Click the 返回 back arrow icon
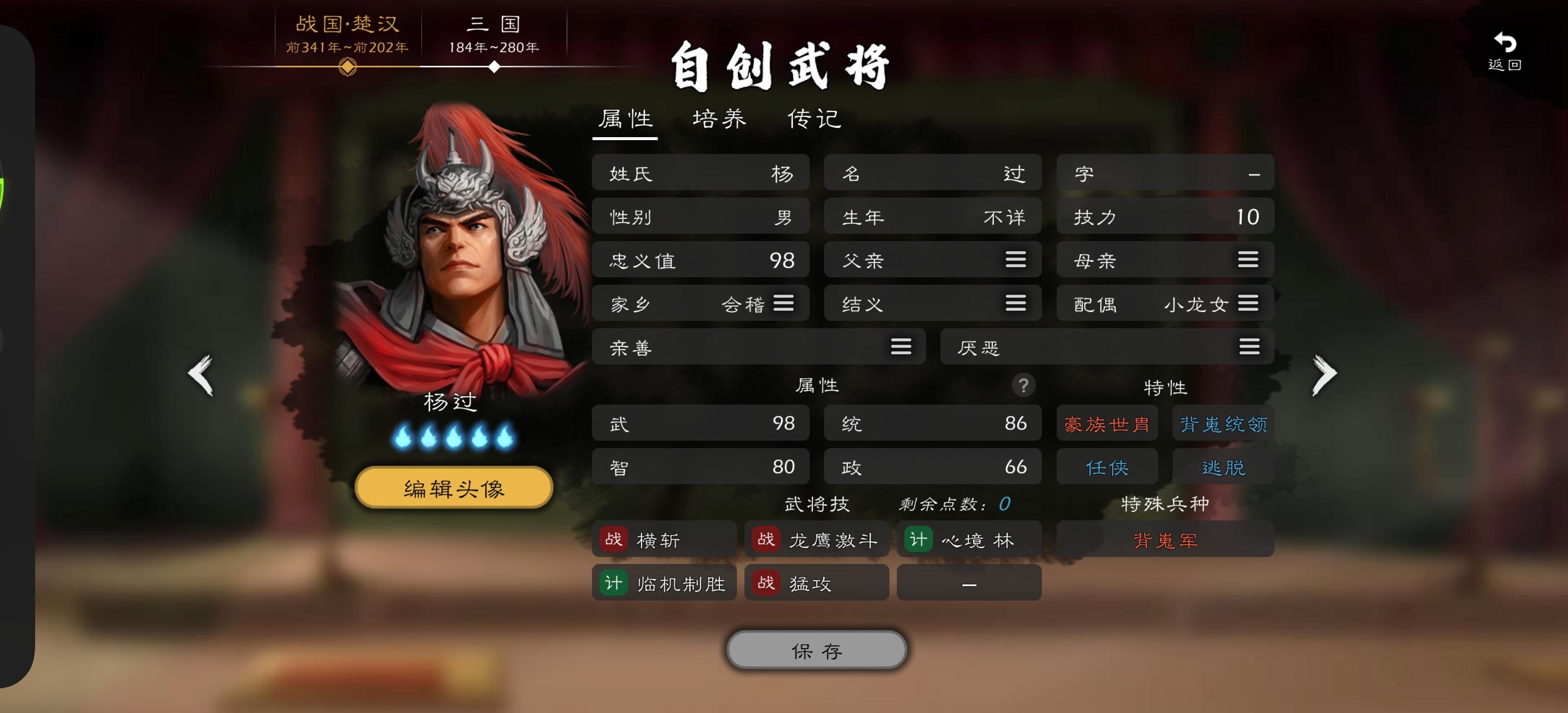The height and width of the screenshot is (713, 1568). [x=1505, y=43]
